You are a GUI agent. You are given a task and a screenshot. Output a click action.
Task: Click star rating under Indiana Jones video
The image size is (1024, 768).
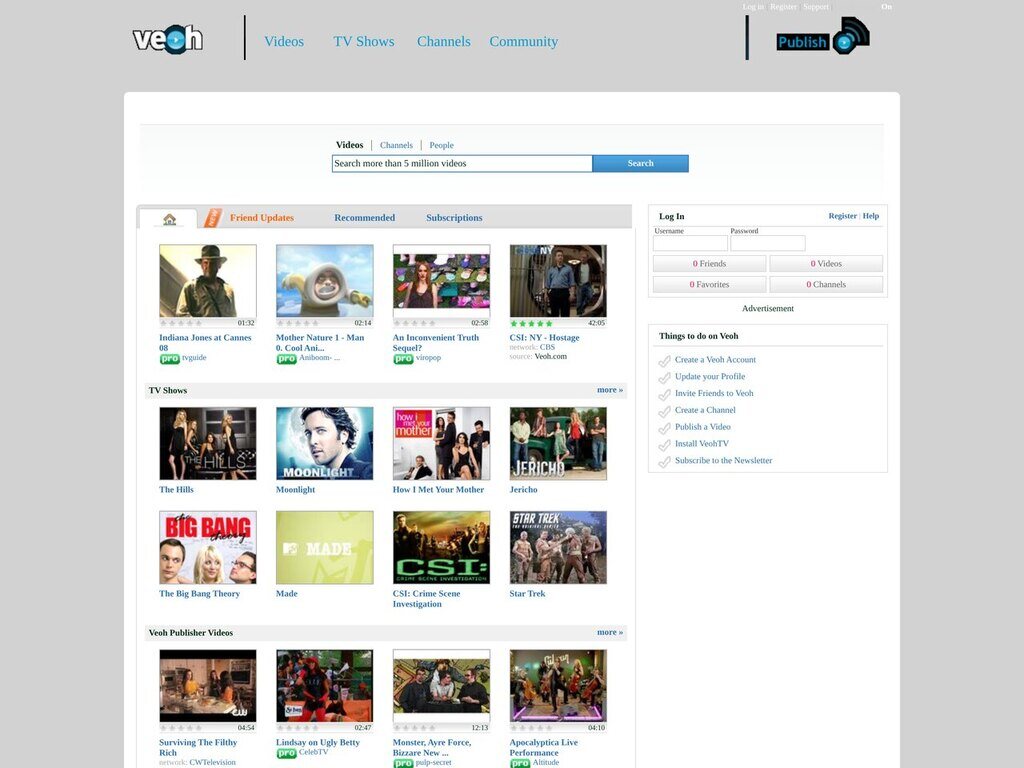tap(181, 323)
